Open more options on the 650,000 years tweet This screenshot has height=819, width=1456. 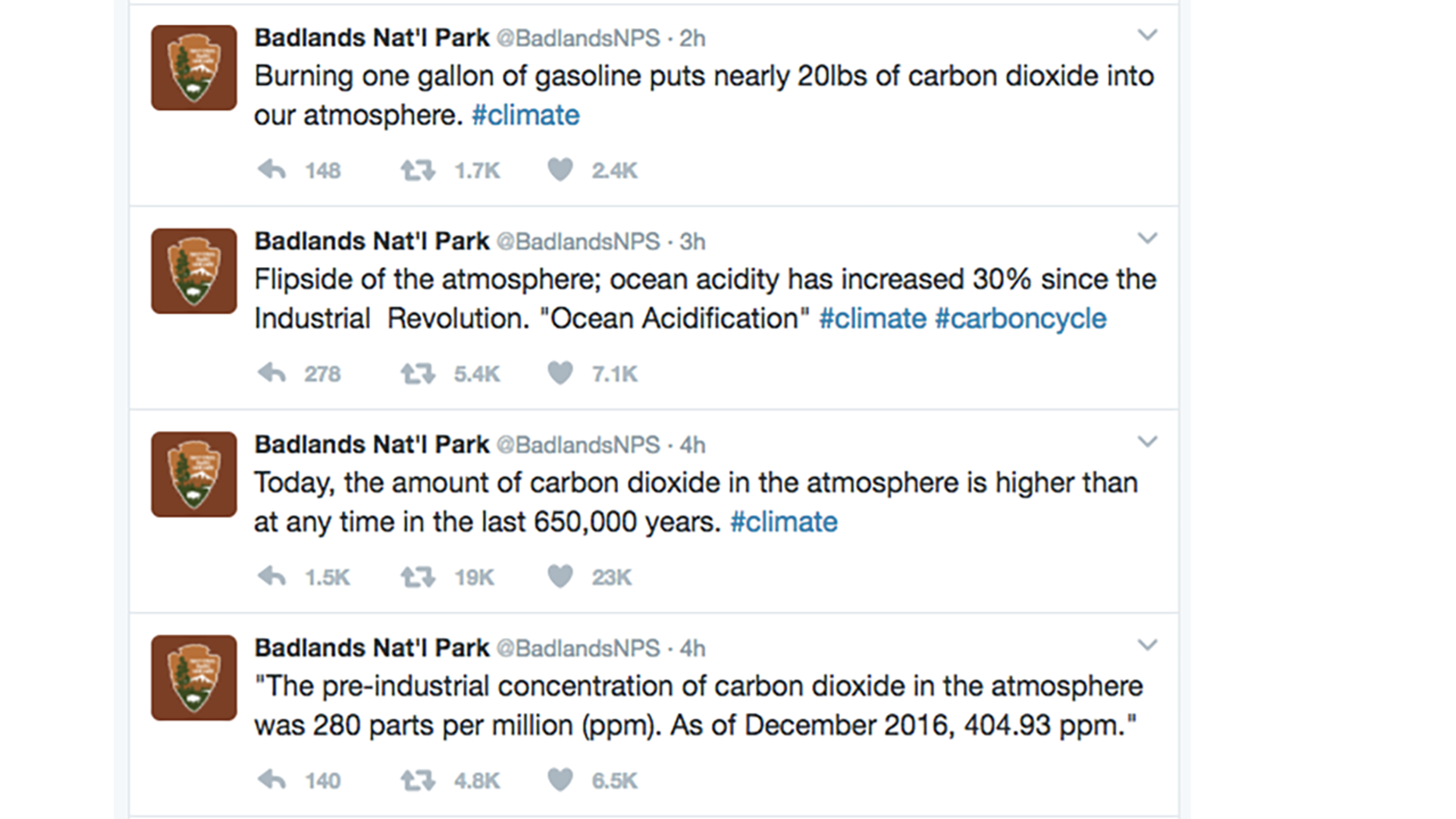(x=1147, y=442)
